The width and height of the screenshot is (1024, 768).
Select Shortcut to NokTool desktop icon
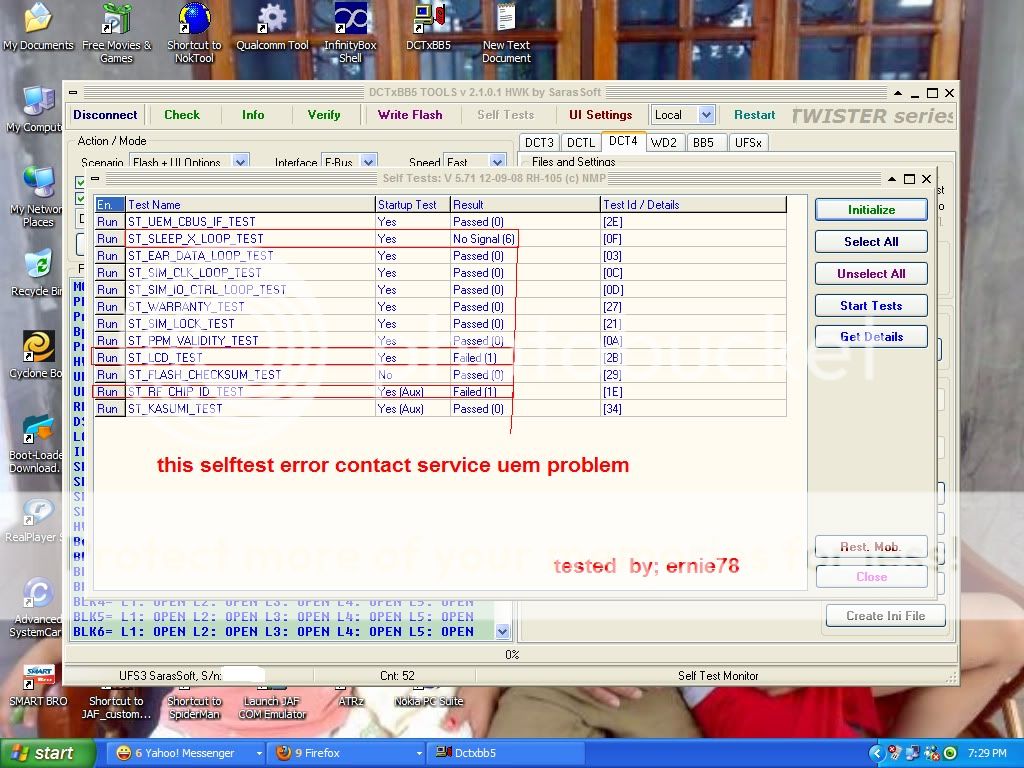[194, 33]
